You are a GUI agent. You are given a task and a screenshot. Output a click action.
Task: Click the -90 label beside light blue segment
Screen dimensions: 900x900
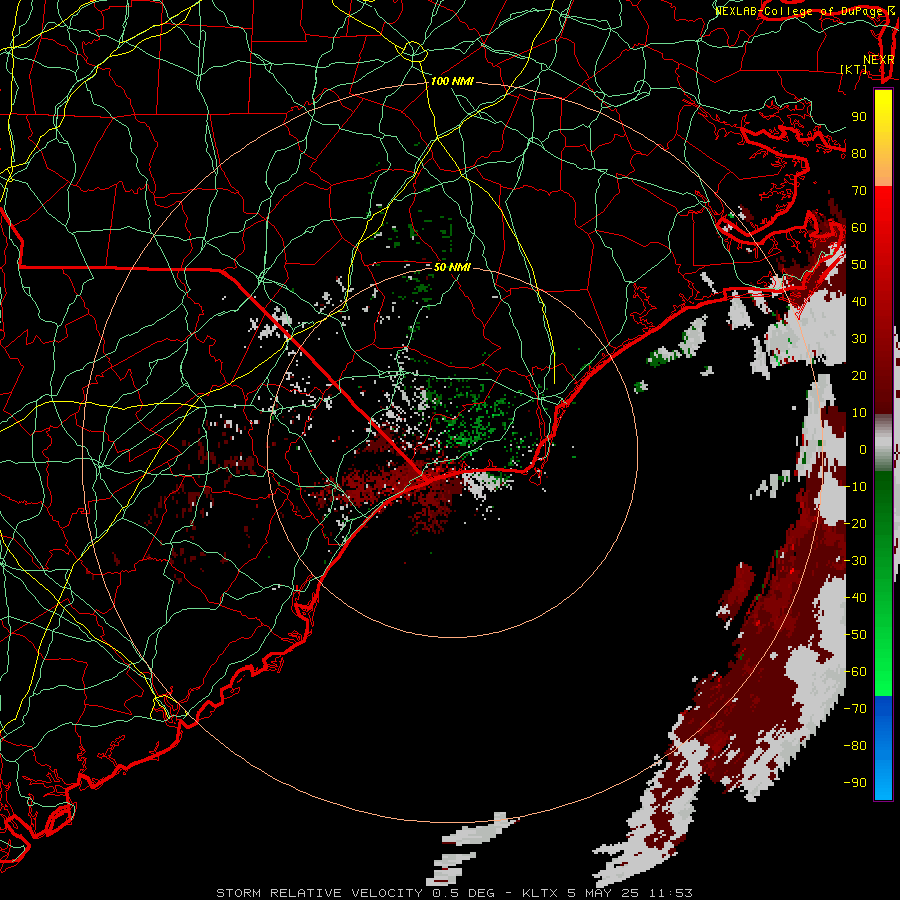[855, 783]
